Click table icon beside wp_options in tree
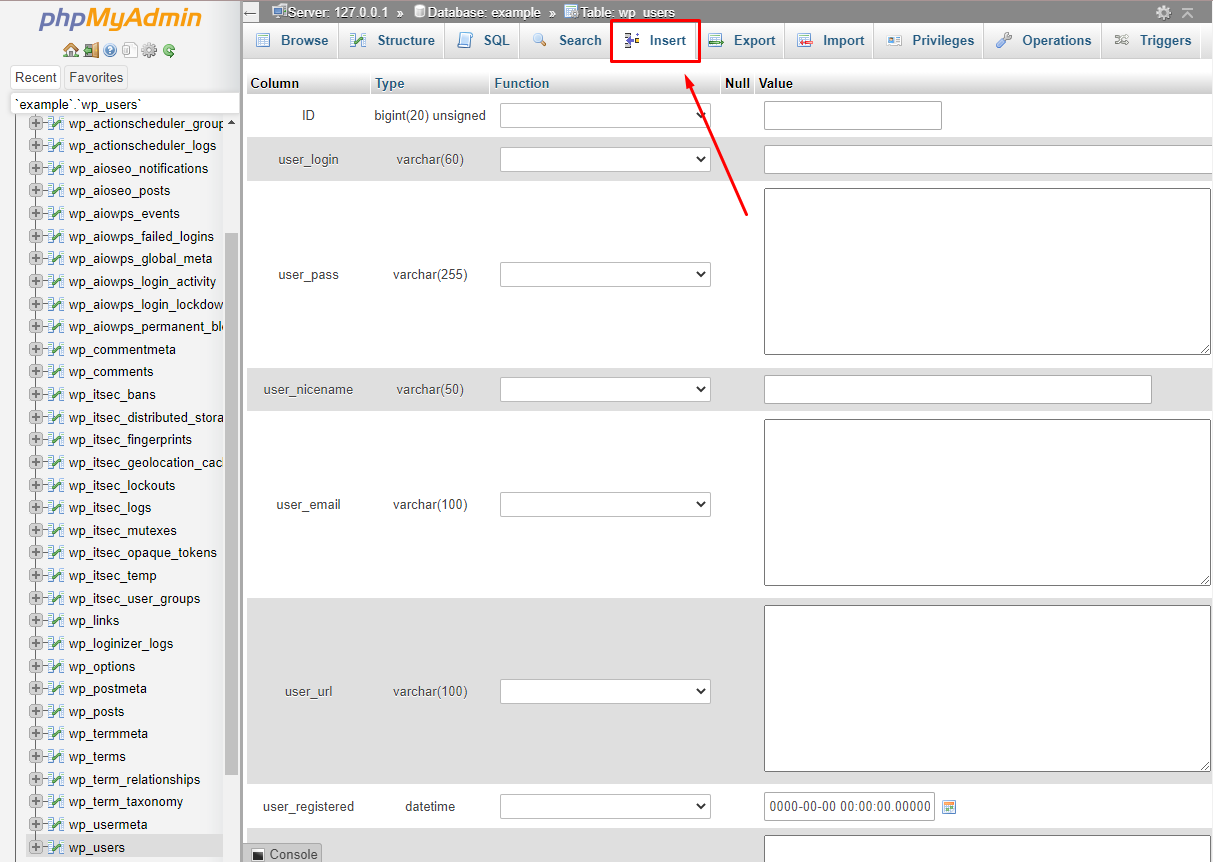The width and height of the screenshot is (1213, 862). click(56, 666)
